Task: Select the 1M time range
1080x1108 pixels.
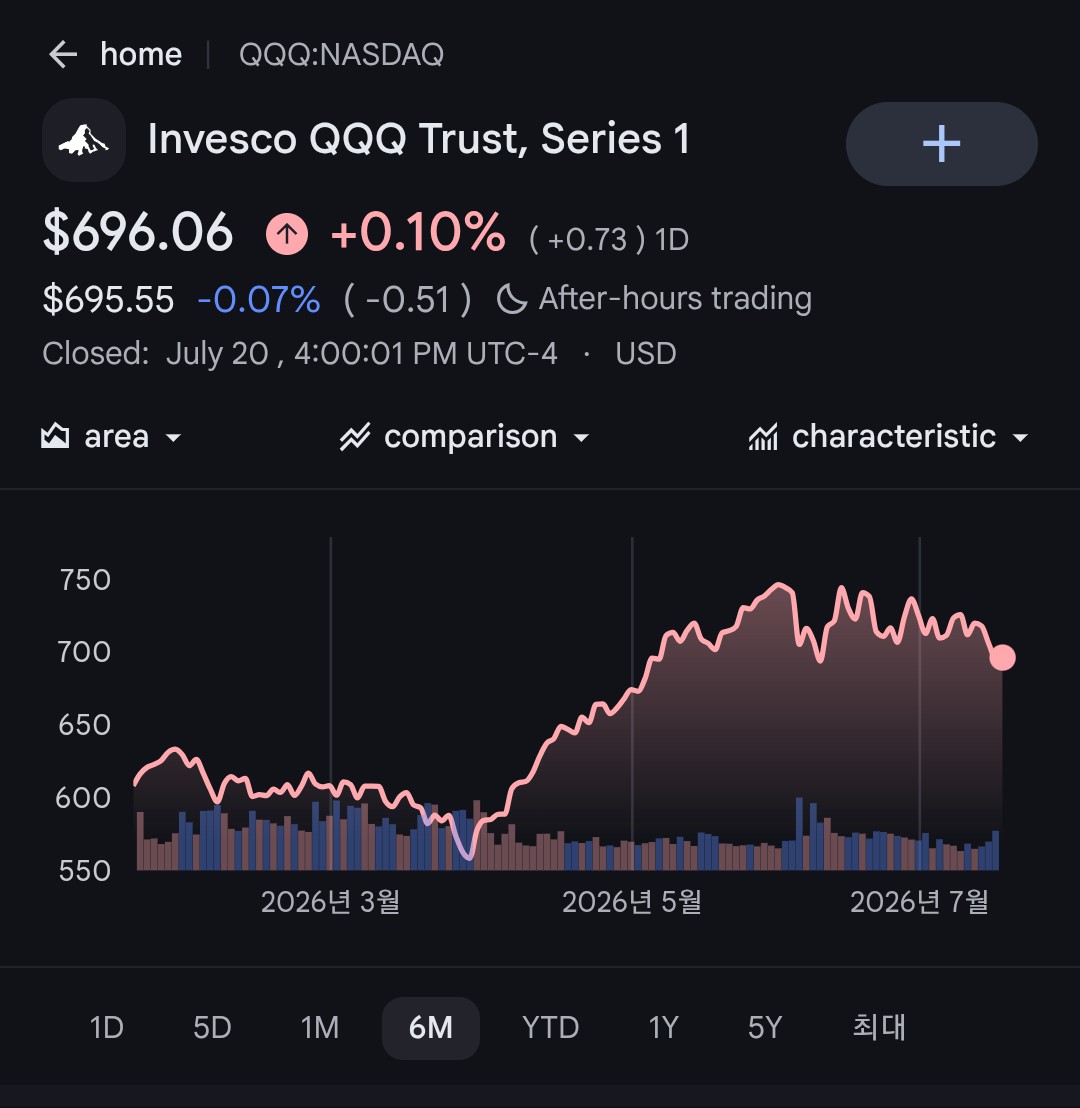Action: (x=319, y=1027)
